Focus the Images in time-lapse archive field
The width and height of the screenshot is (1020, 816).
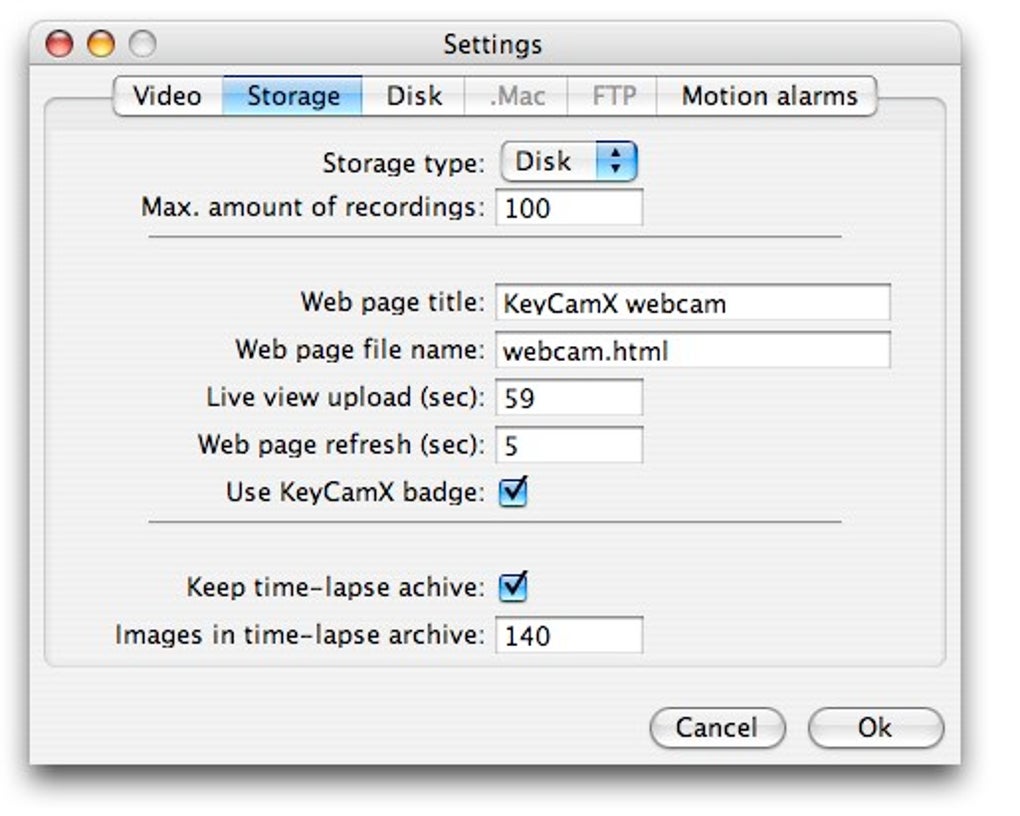point(569,635)
